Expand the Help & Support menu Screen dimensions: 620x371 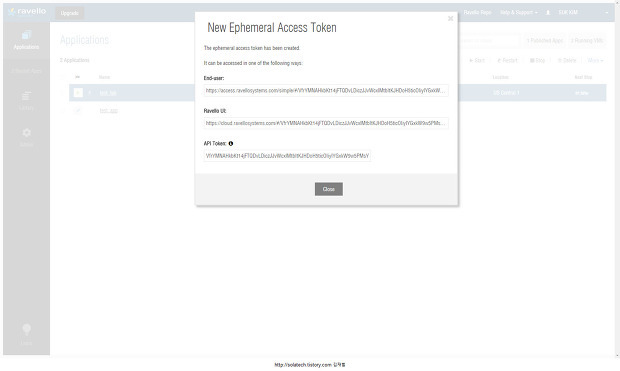click(x=519, y=13)
